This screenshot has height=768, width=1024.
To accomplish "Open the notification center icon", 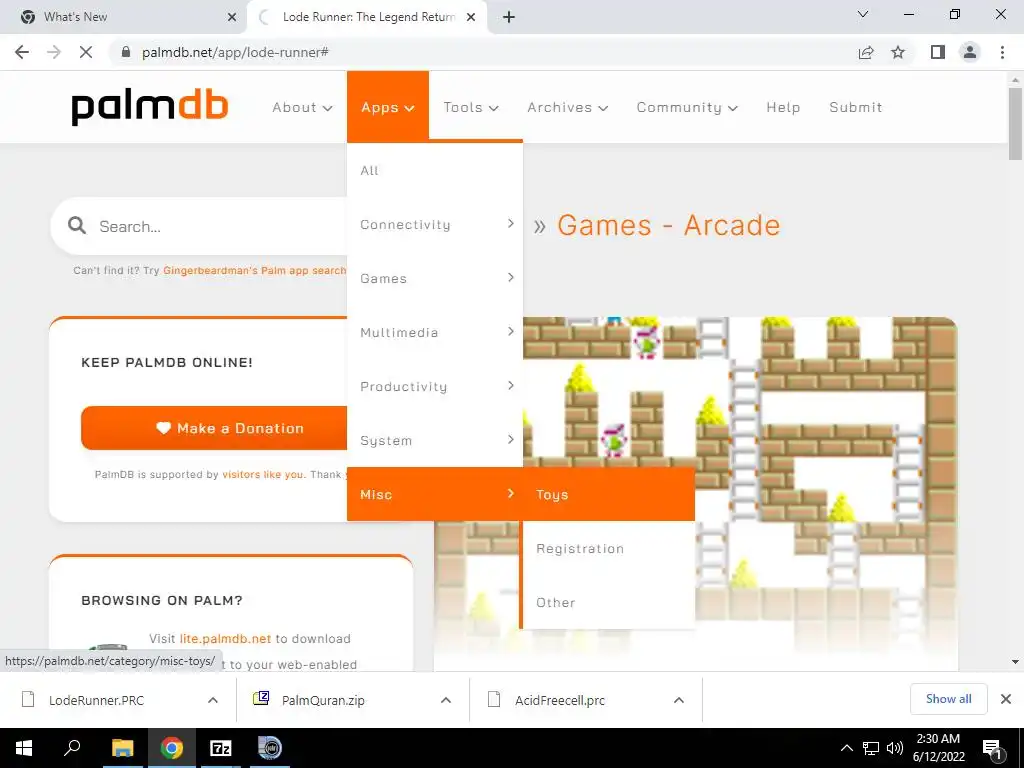I will click(993, 749).
